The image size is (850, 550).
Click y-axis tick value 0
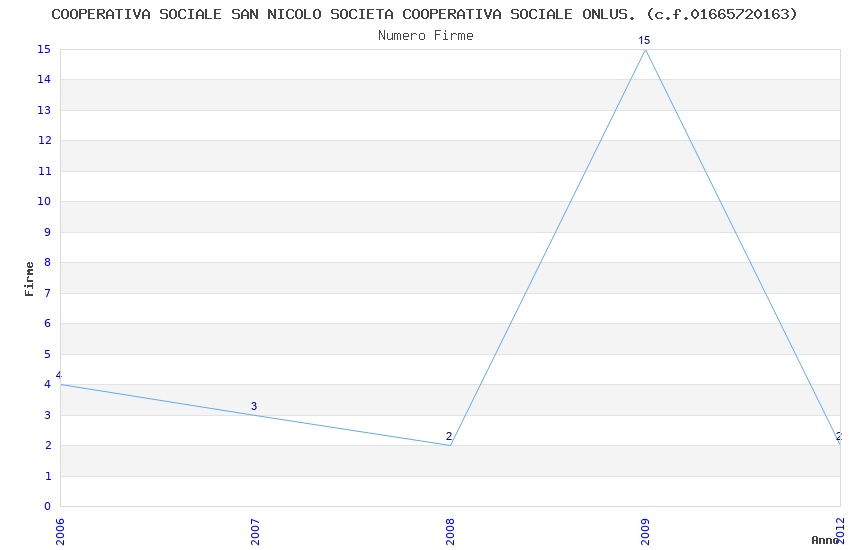(48, 506)
